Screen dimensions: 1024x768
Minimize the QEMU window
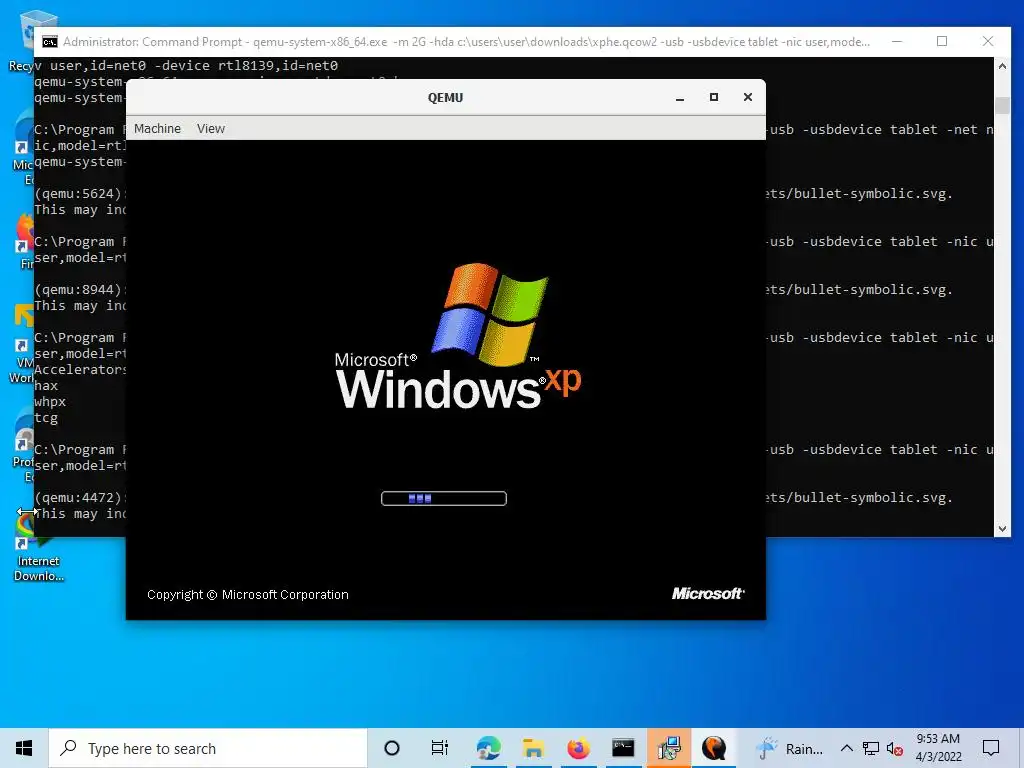click(680, 97)
